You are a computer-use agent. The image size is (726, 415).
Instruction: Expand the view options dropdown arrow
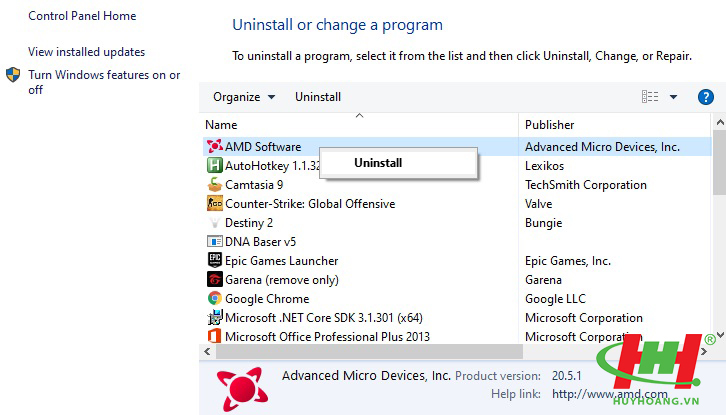673,97
